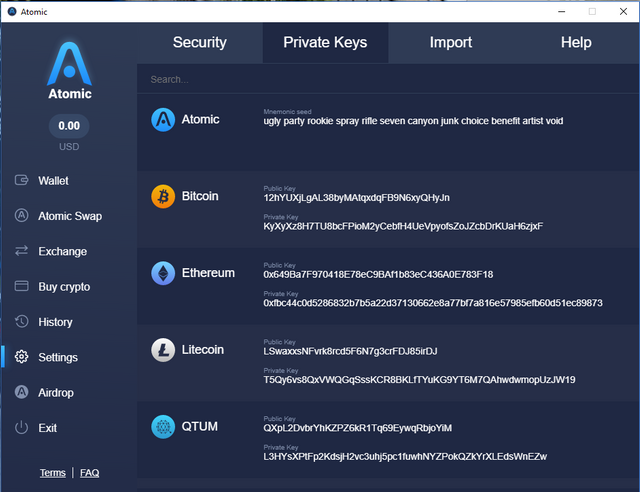This screenshot has width=640, height=492.
Task: Click the Bitcoin public key 12hYUXjLgAL38...
Action: (x=356, y=198)
